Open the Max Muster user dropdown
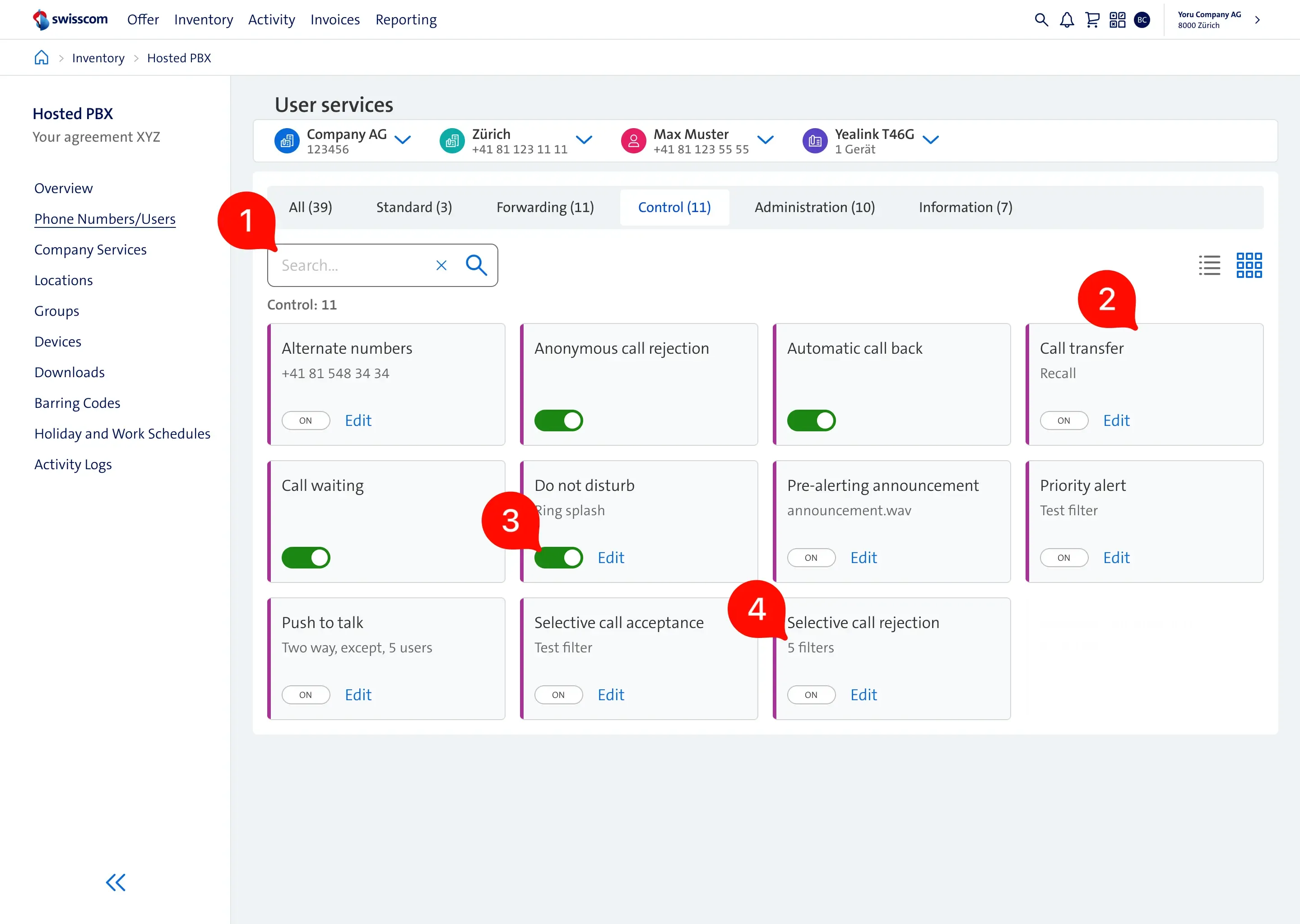The height and width of the screenshot is (924, 1300). [x=766, y=140]
